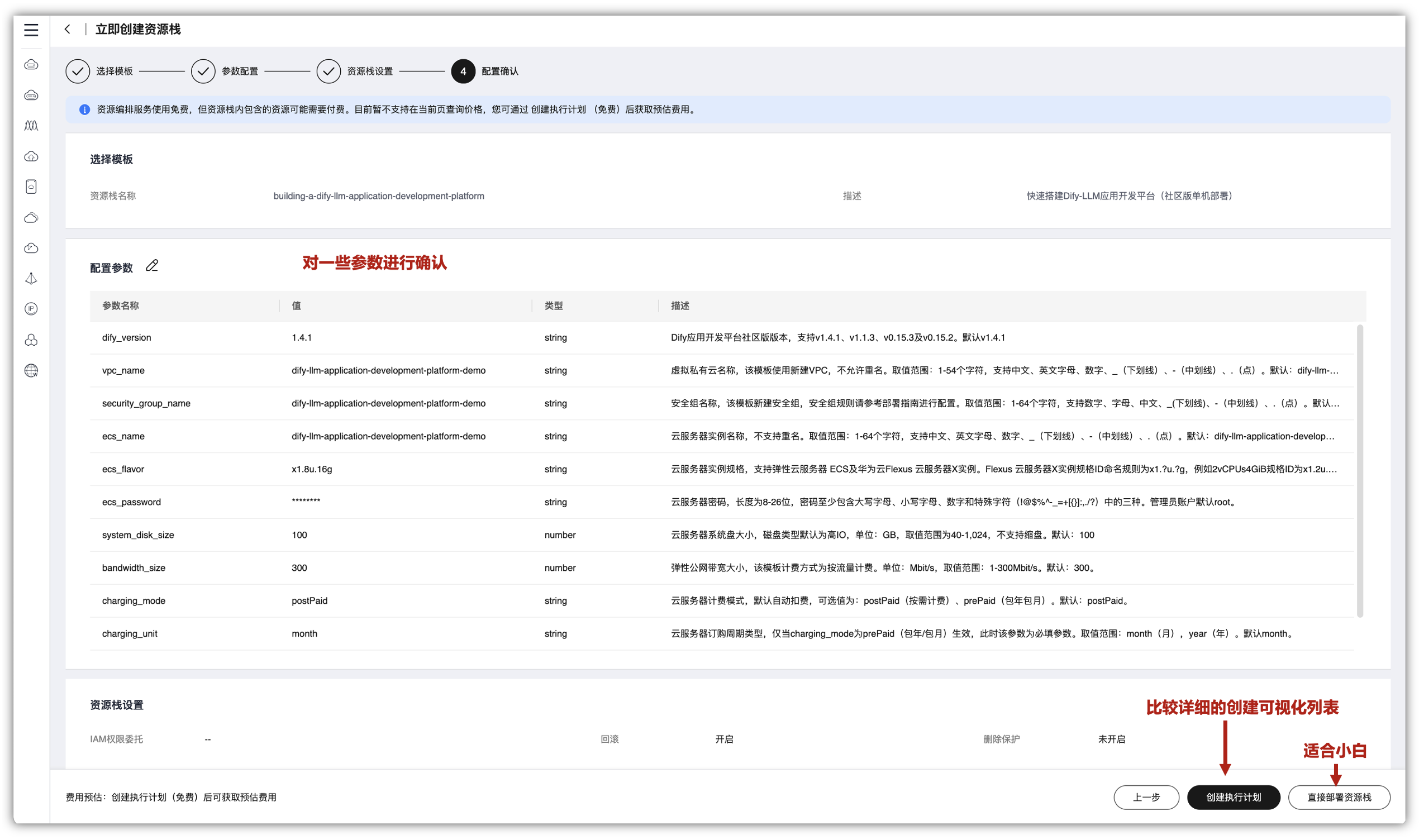Image resolution: width=1419 pixels, height=840 pixels.
Task: Click the parameter table vertical scrollbar
Action: [x=1360, y=470]
